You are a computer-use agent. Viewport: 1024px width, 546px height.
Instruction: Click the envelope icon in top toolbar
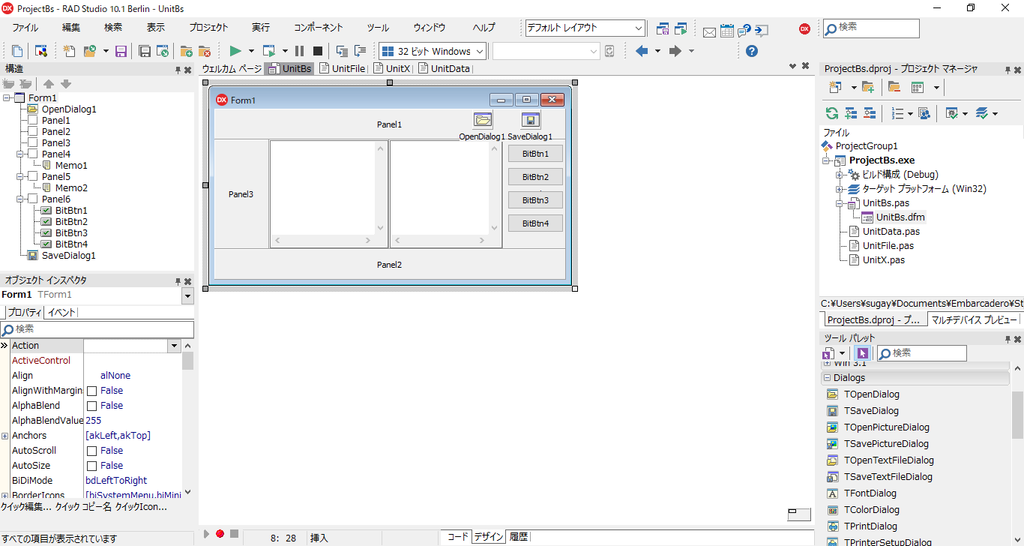[709, 31]
